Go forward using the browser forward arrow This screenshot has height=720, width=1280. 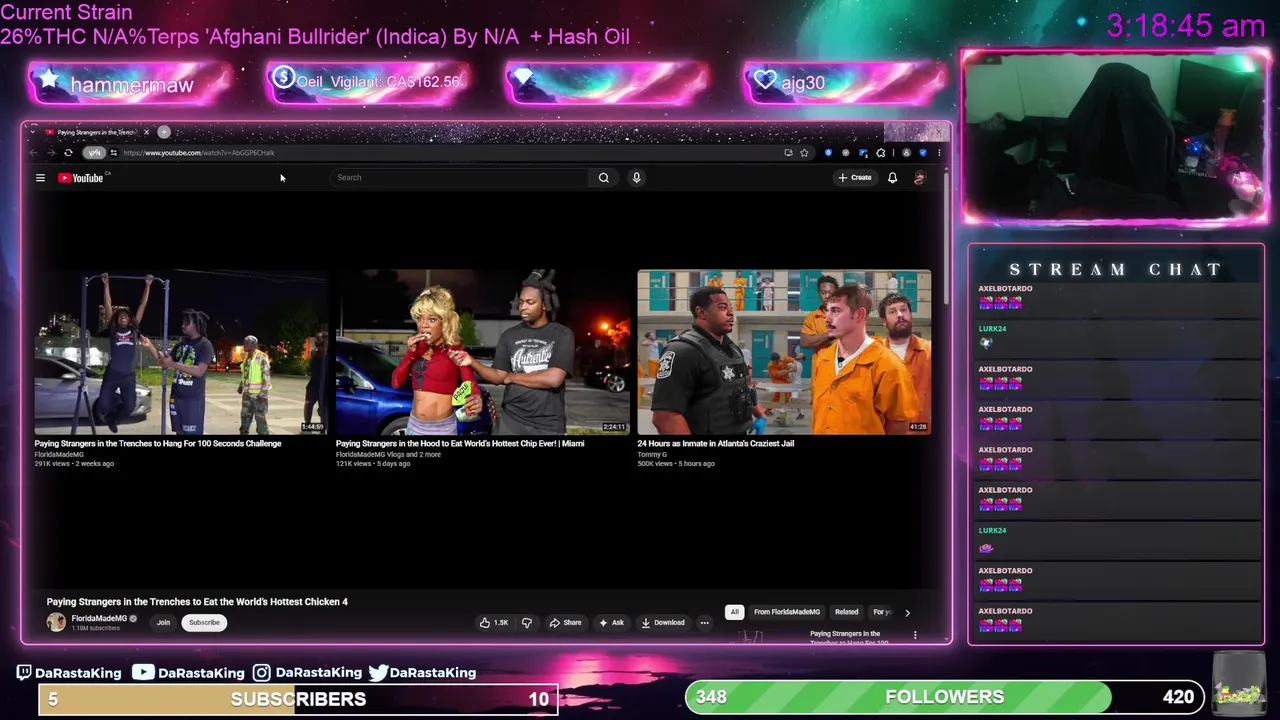coord(51,153)
